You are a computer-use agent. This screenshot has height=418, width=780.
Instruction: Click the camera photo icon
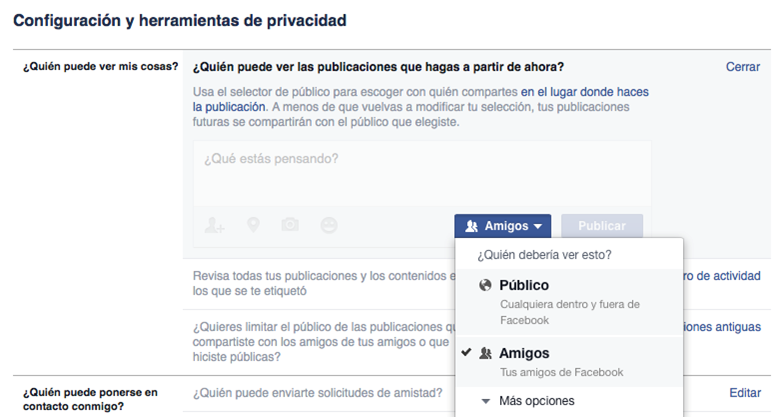[290, 226]
